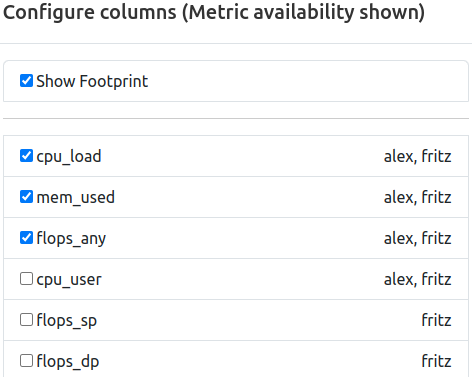Toggle off the flops_any checkbox

tap(26, 238)
